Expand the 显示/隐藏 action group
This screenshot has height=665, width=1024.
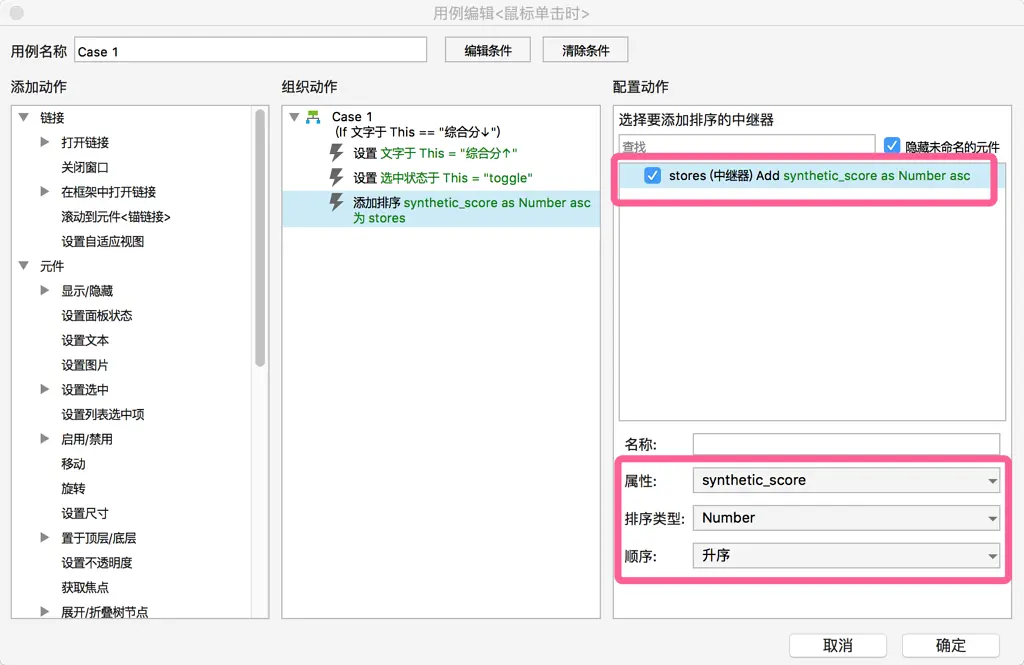pyautogui.click(x=45, y=291)
